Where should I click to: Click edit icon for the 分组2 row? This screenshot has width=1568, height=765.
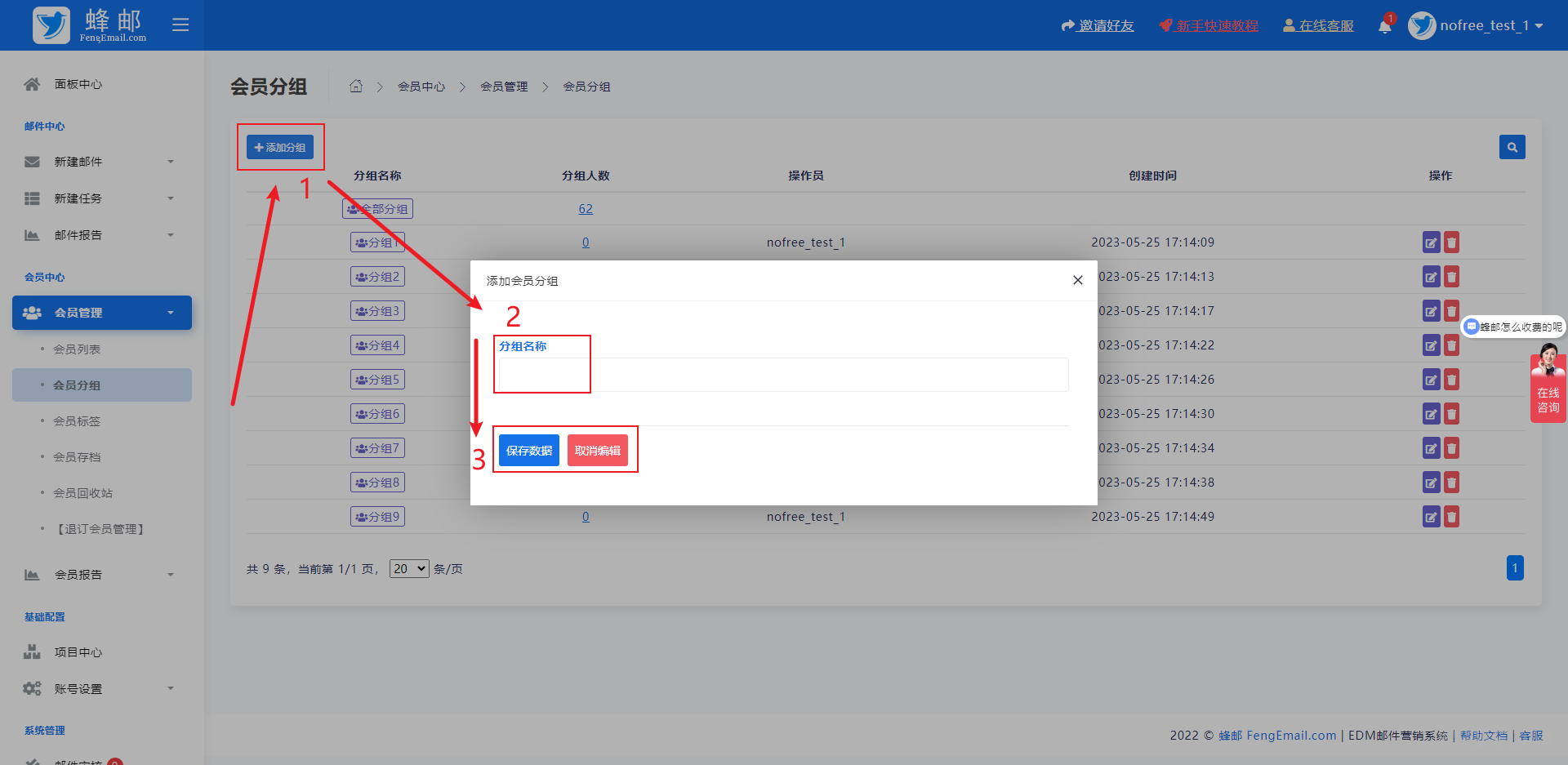point(1431,277)
